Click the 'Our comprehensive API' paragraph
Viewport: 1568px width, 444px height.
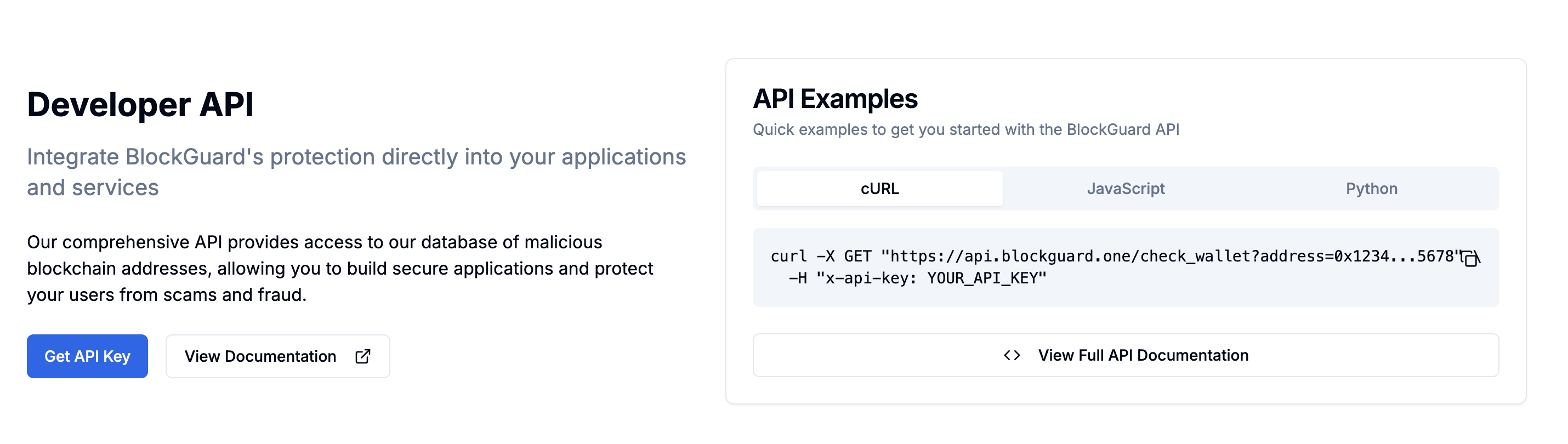tap(340, 268)
